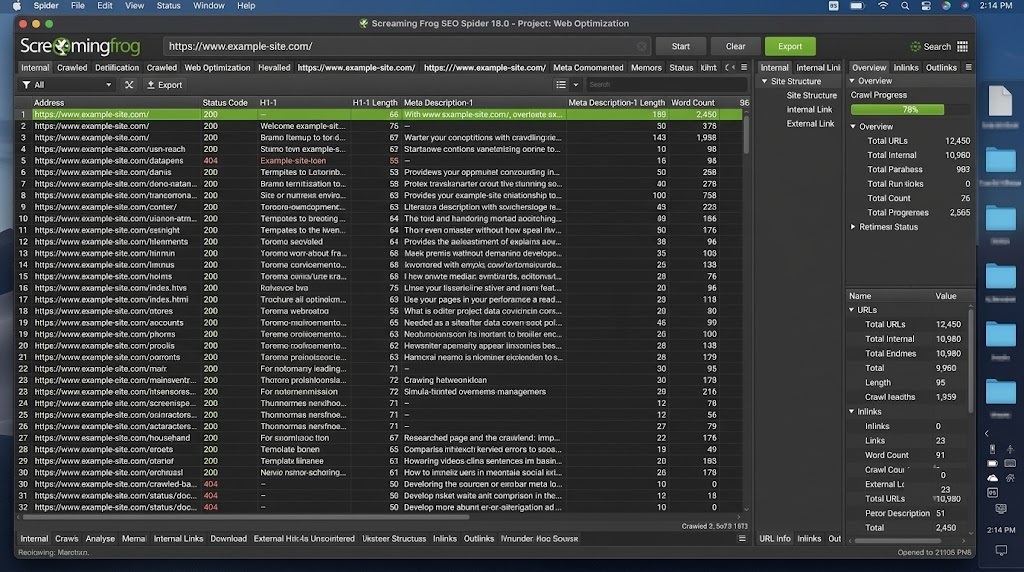Screen dimensions: 1024x572
Task: Open the Status menu in the menu bar
Action: coord(168,6)
